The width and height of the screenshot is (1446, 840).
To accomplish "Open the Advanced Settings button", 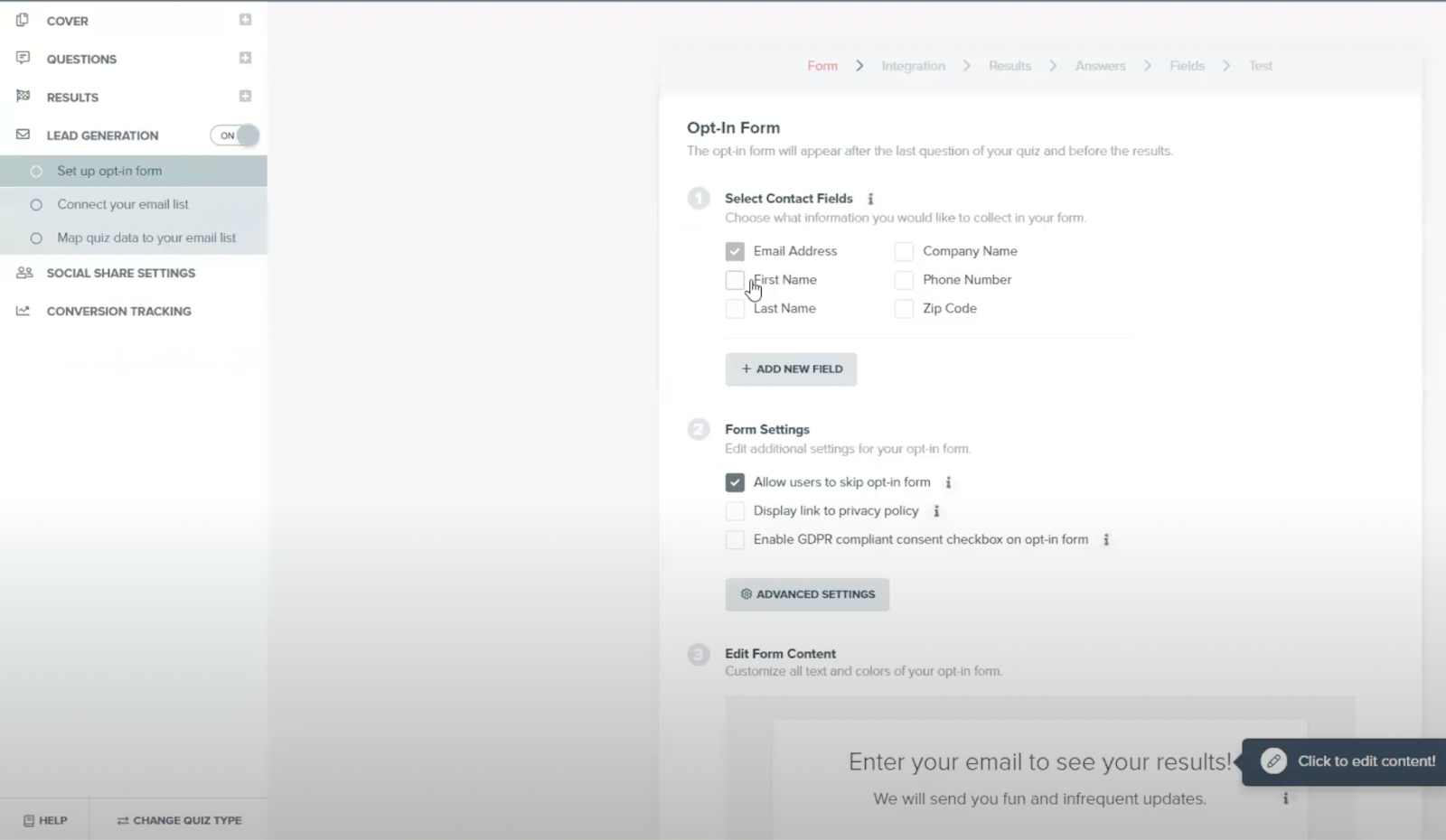I will tap(807, 594).
